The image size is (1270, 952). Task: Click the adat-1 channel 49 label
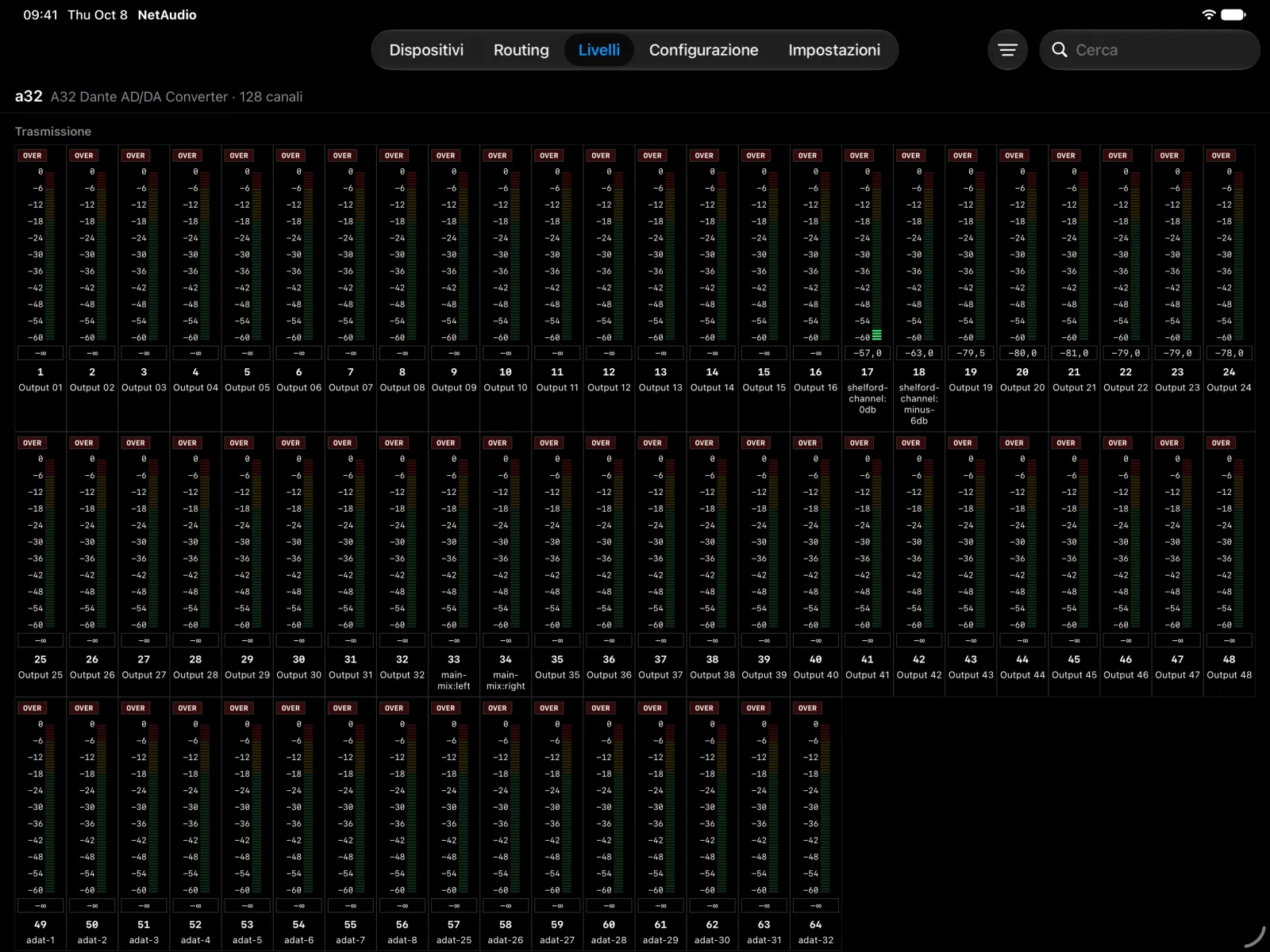click(x=40, y=940)
